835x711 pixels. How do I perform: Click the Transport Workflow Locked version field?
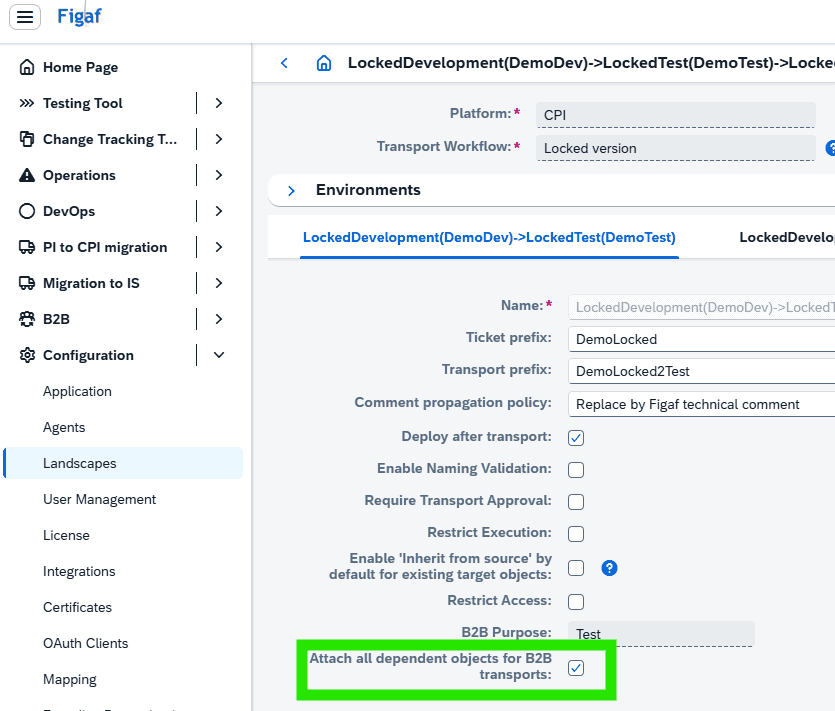(676, 148)
